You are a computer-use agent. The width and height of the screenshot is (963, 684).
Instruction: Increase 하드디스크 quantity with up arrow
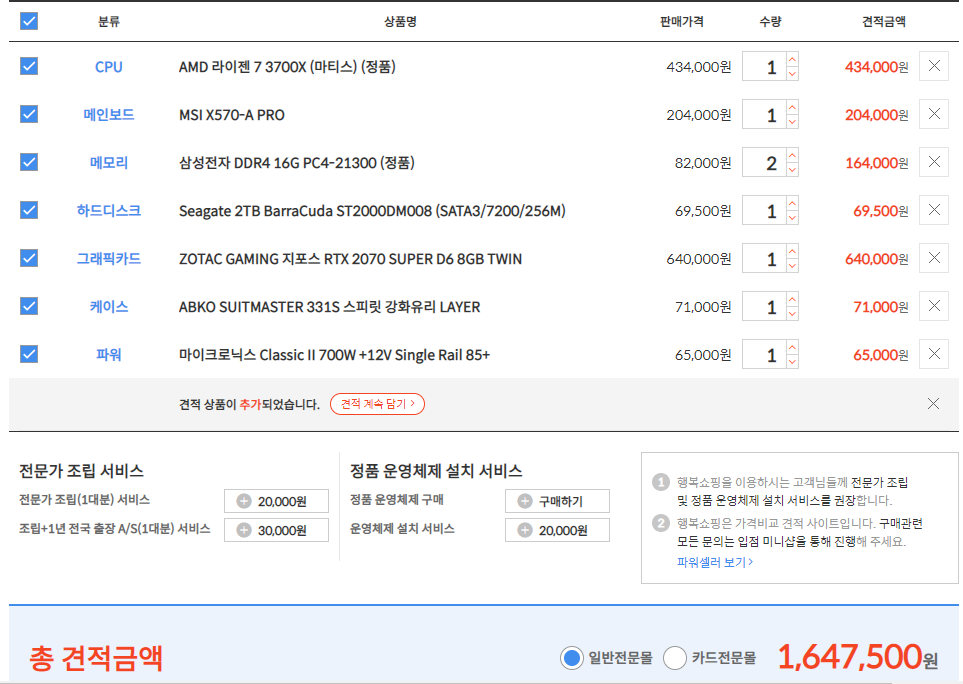(x=792, y=203)
